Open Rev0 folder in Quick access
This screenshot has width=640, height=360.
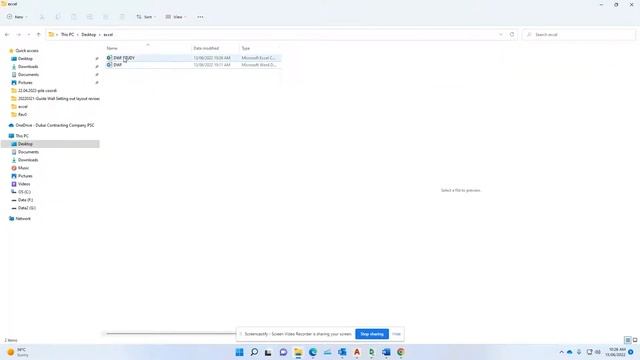[x=22, y=114]
